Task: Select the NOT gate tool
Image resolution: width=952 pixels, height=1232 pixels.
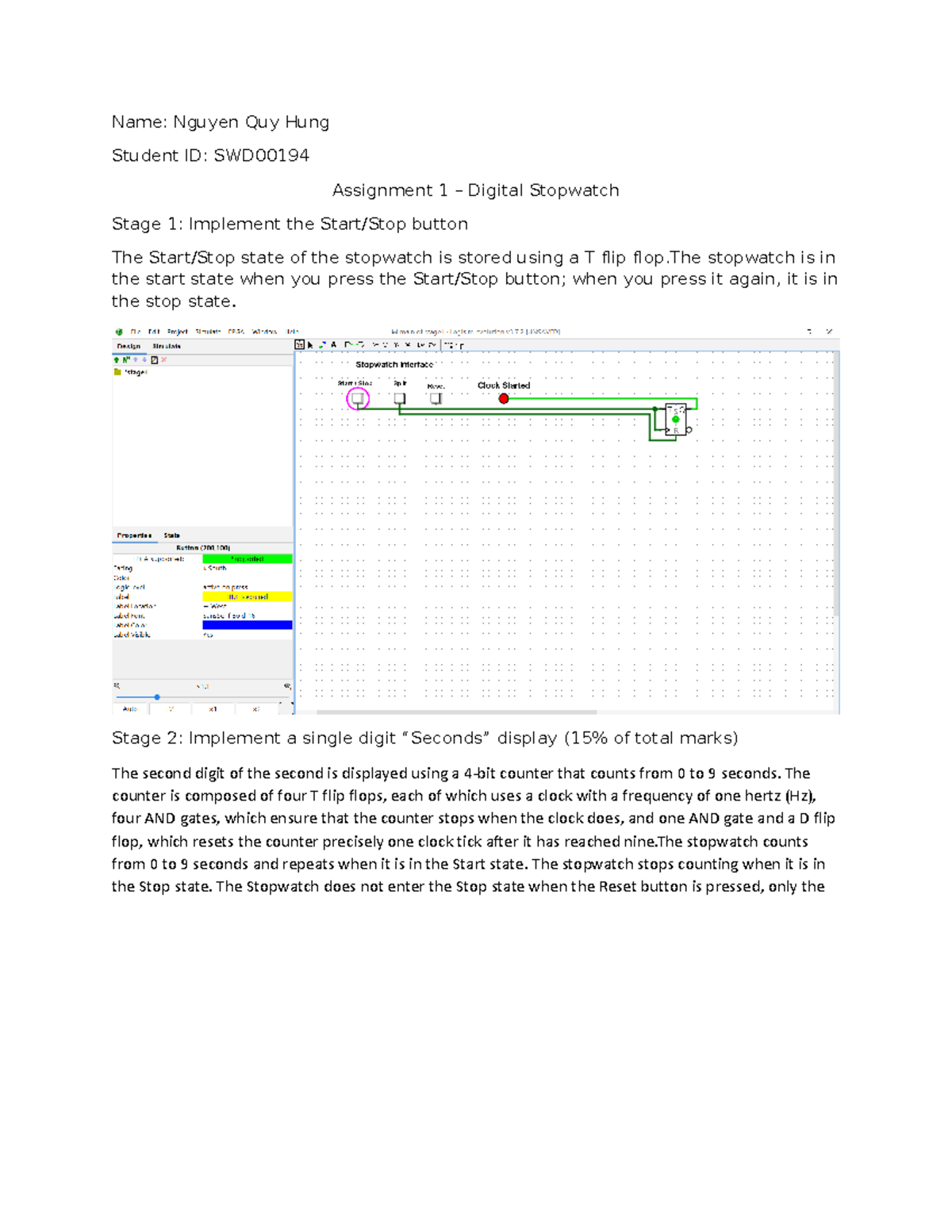Action: pyautogui.click(x=374, y=344)
